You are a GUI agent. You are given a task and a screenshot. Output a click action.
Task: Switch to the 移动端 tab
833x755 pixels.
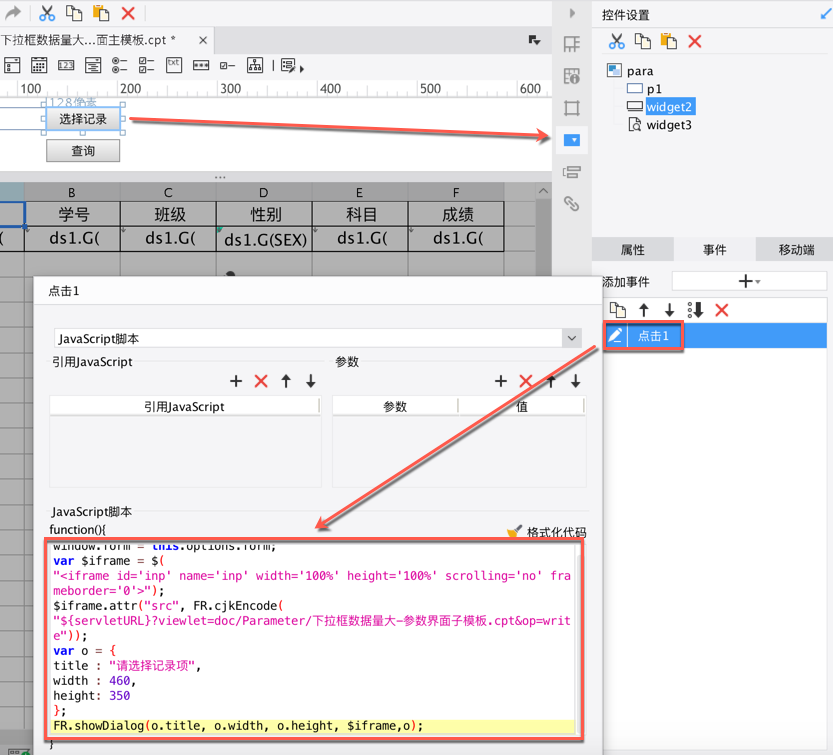(796, 250)
